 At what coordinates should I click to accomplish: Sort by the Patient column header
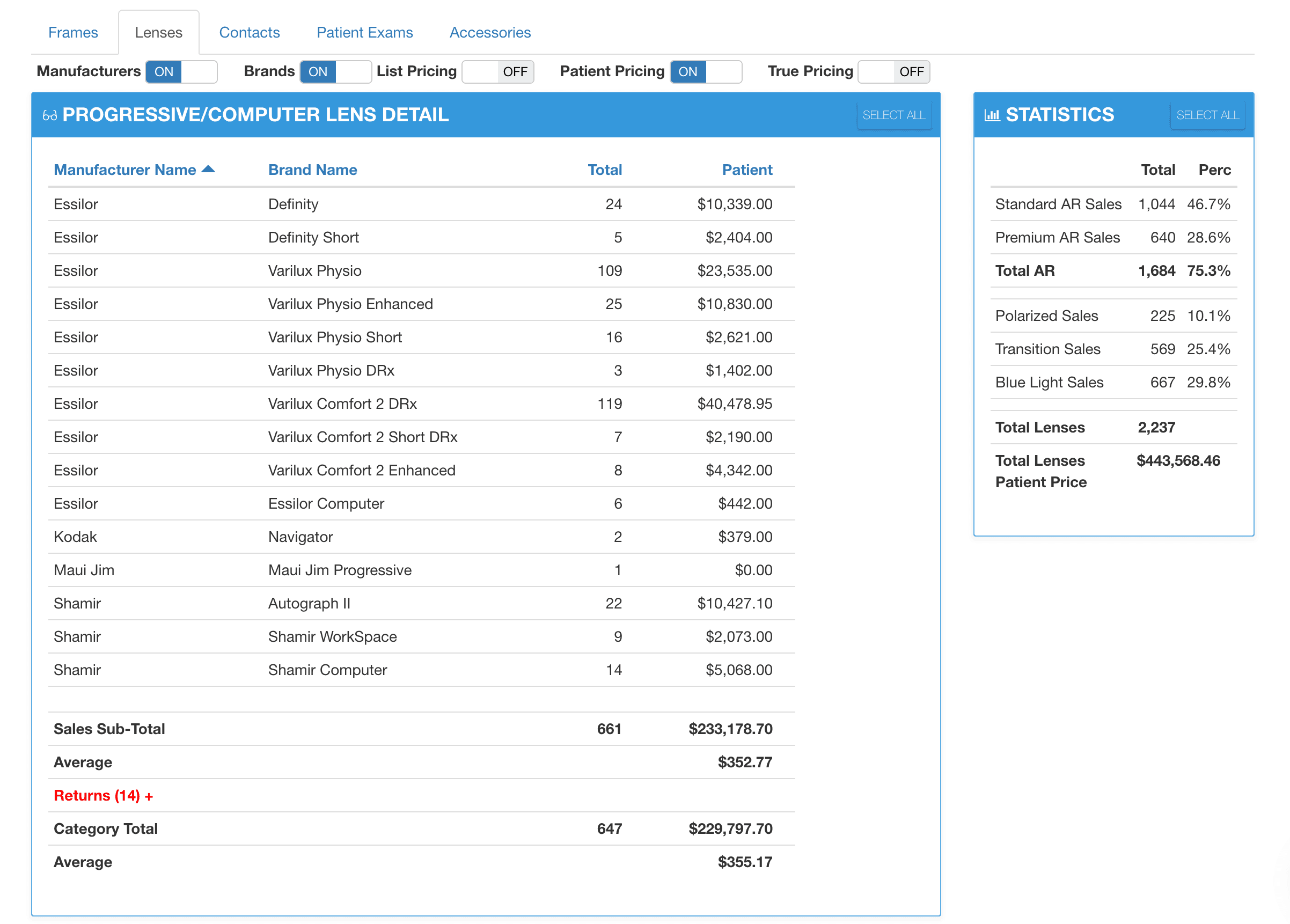click(x=747, y=170)
